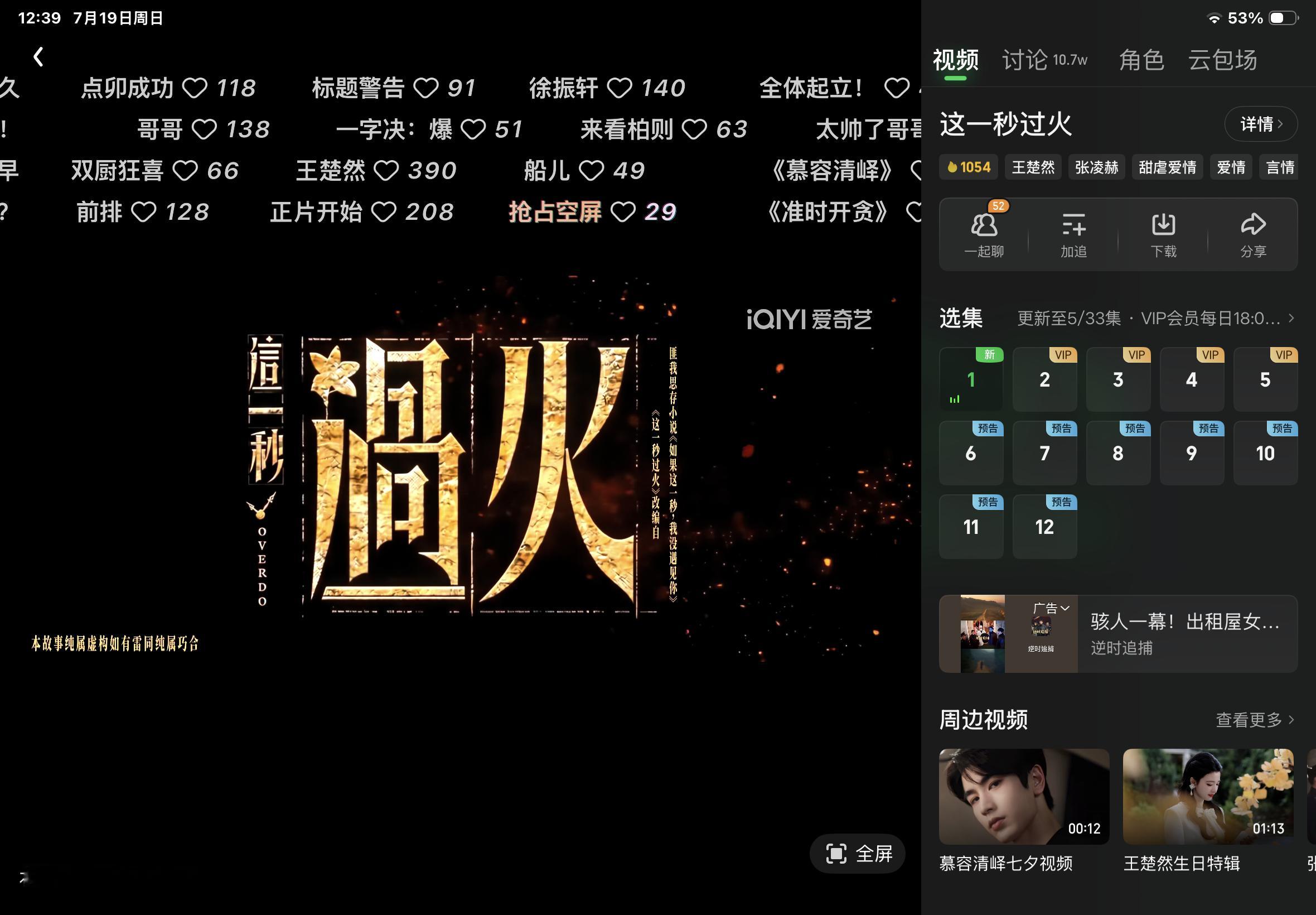Select VIP episode 3
The image size is (1316, 915).
pyautogui.click(x=1118, y=379)
